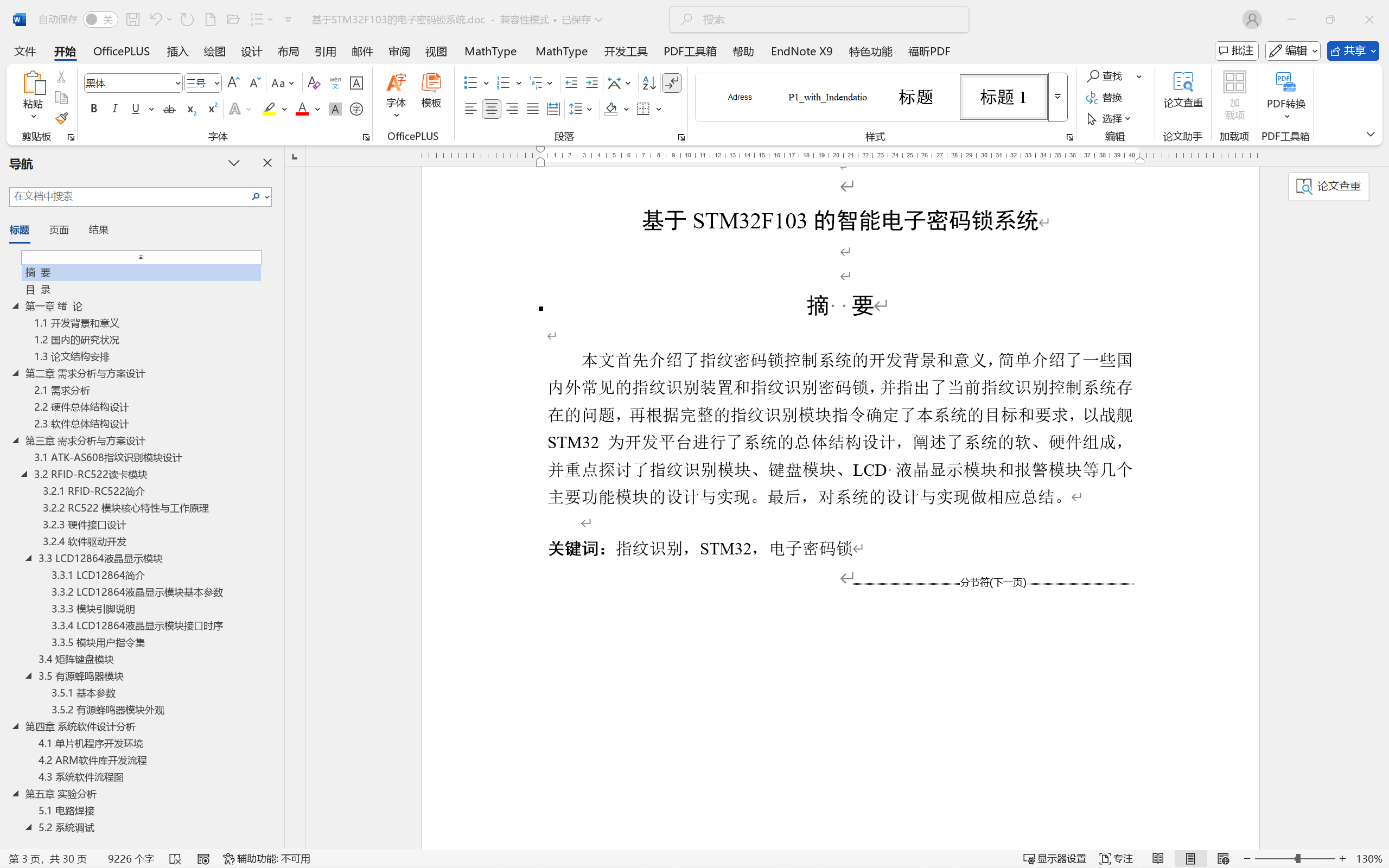This screenshot has width=1389, height=868.
Task: Toggle 专注 focus mode
Action: (x=1117, y=859)
